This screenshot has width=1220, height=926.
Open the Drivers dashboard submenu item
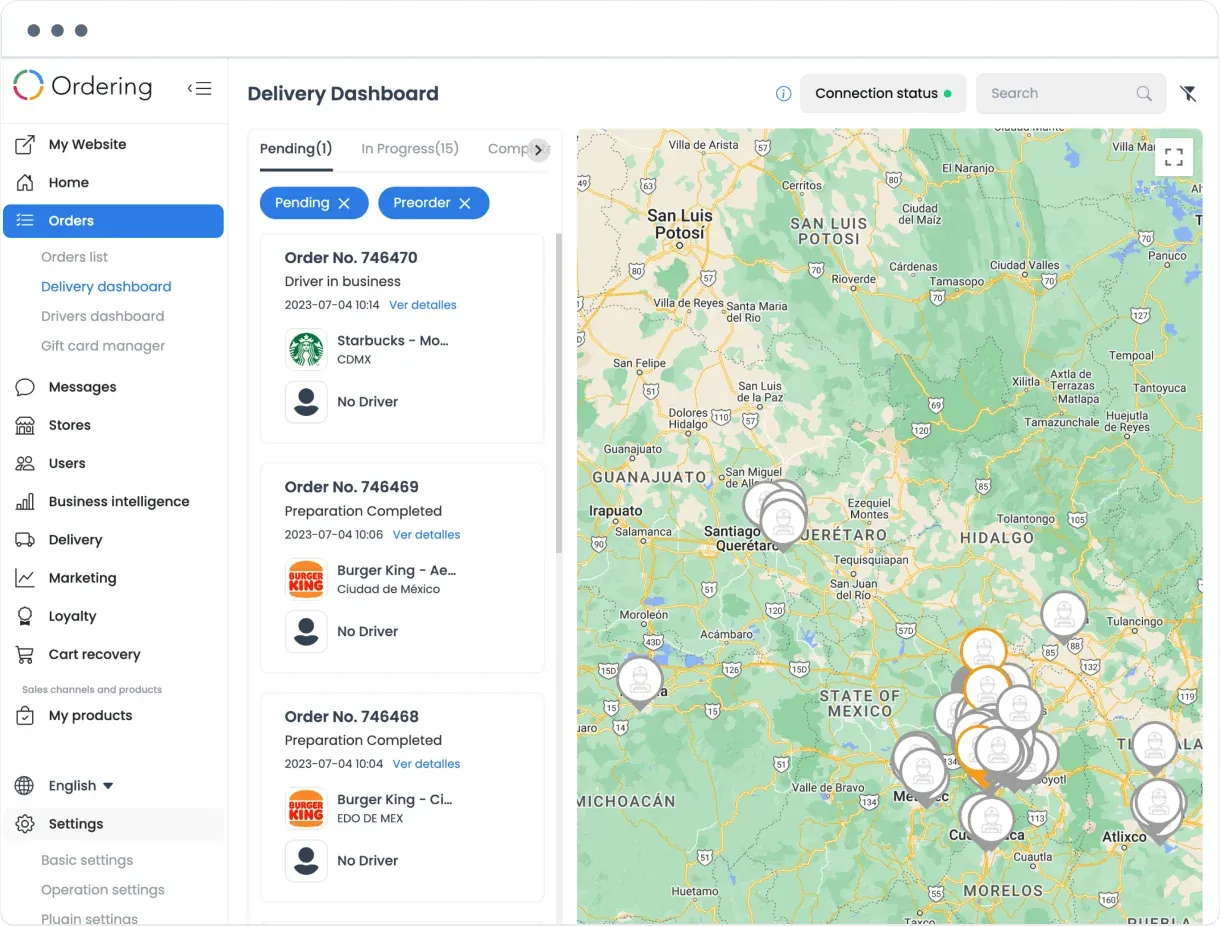click(102, 316)
